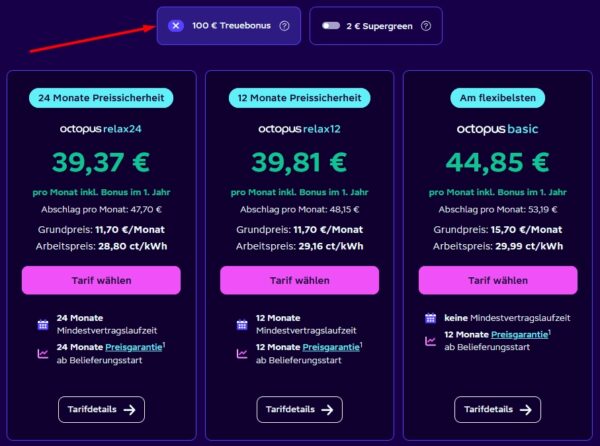Expand Tarifdetails for relax12
This screenshot has height=446, width=600.
(299, 409)
